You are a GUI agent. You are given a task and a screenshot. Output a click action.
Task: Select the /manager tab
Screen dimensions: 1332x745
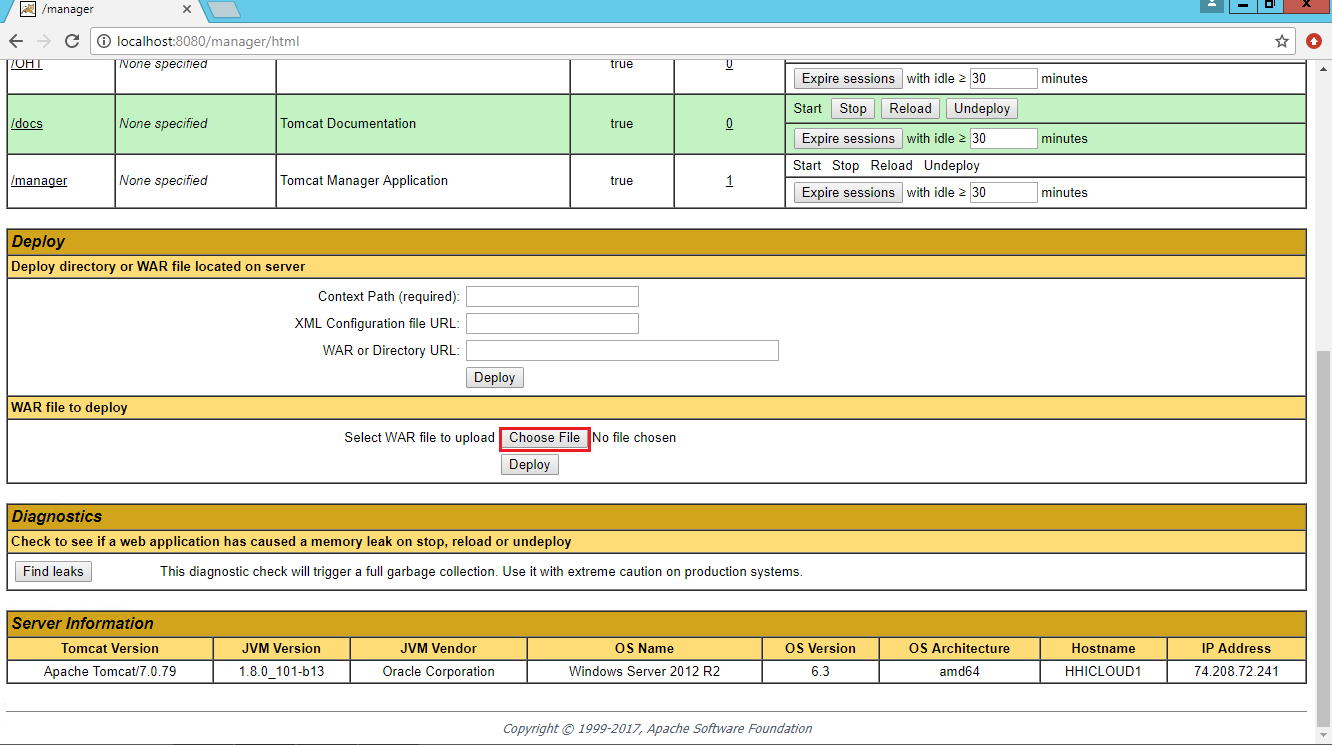click(x=100, y=9)
